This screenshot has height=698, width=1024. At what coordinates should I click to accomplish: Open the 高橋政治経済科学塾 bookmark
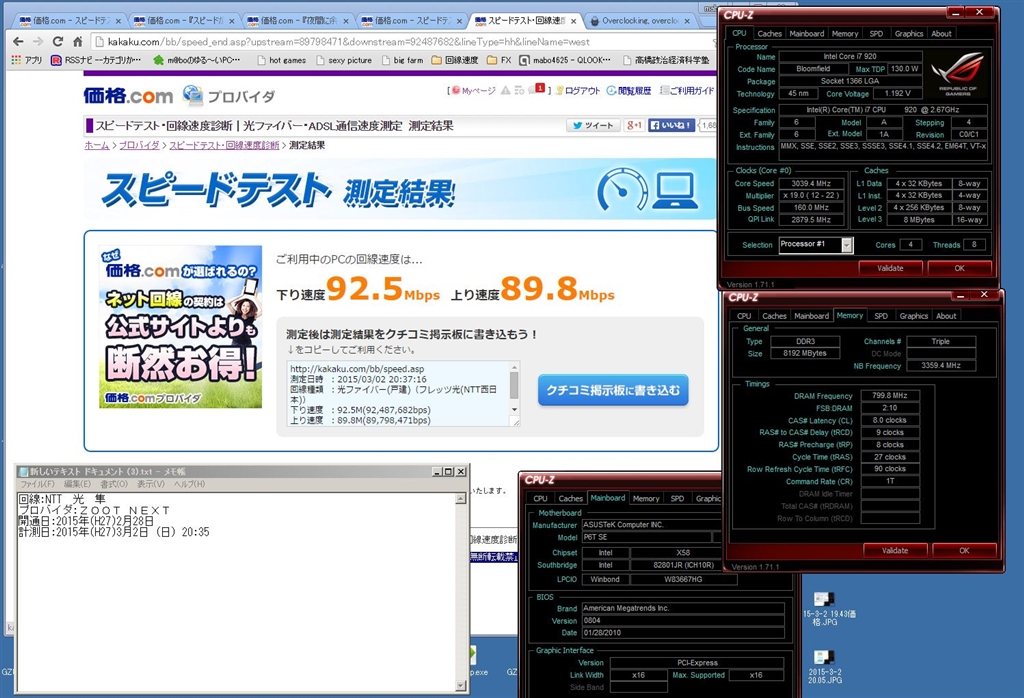(666, 60)
